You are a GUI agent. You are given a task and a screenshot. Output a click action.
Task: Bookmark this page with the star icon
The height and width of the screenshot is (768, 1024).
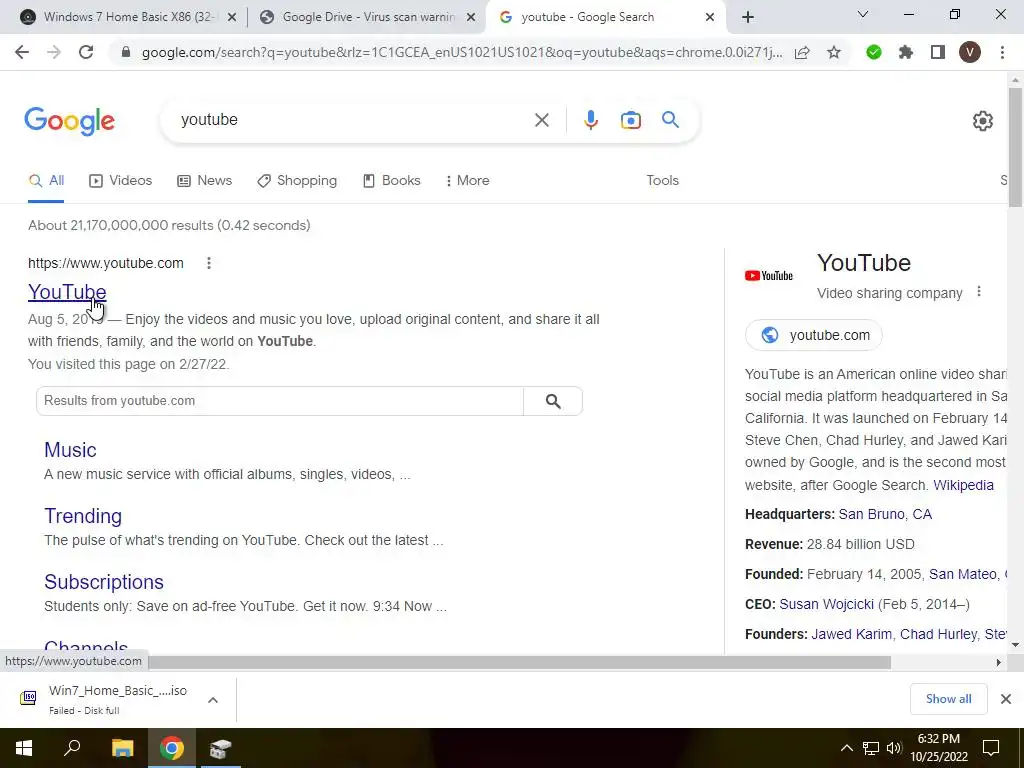(x=834, y=52)
